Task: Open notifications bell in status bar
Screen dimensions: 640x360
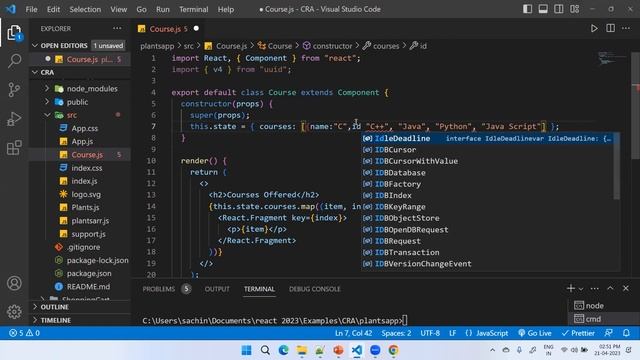Action: 626,333
